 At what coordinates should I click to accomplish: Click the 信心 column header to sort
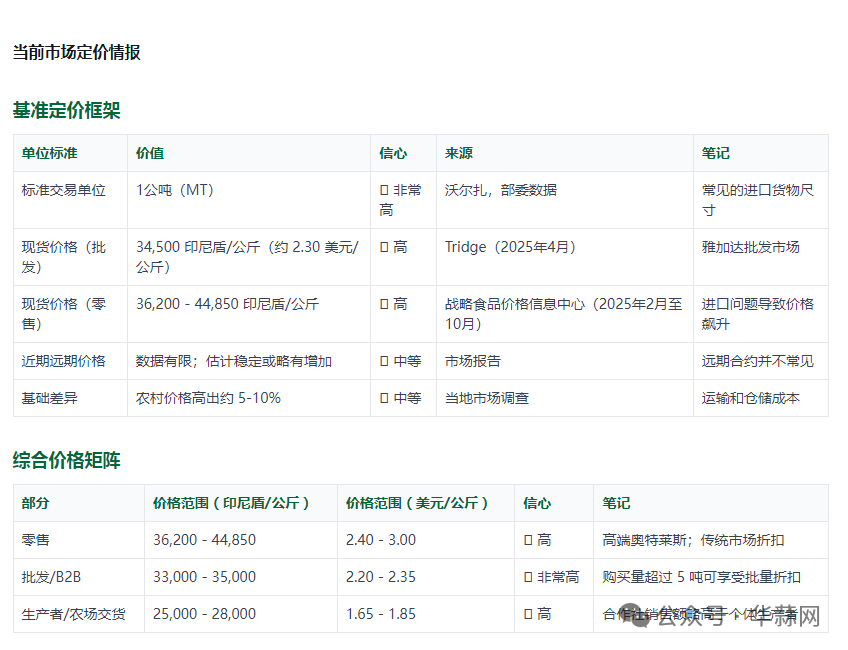(393, 153)
